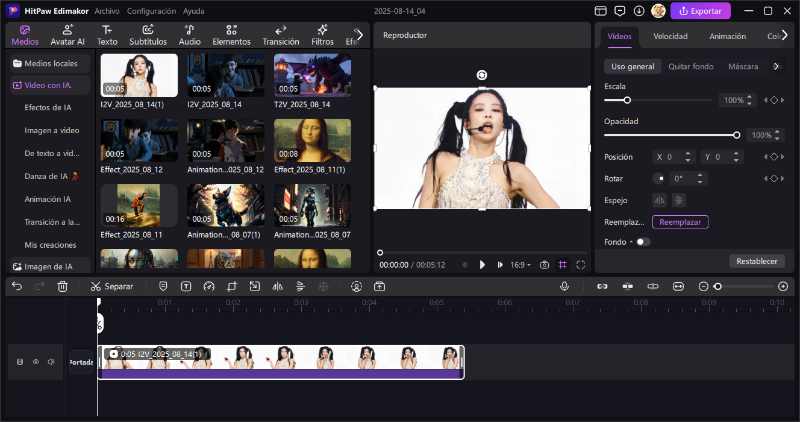Open the feedback message icon
The height and width of the screenshot is (422, 800).
tap(620, 11)
